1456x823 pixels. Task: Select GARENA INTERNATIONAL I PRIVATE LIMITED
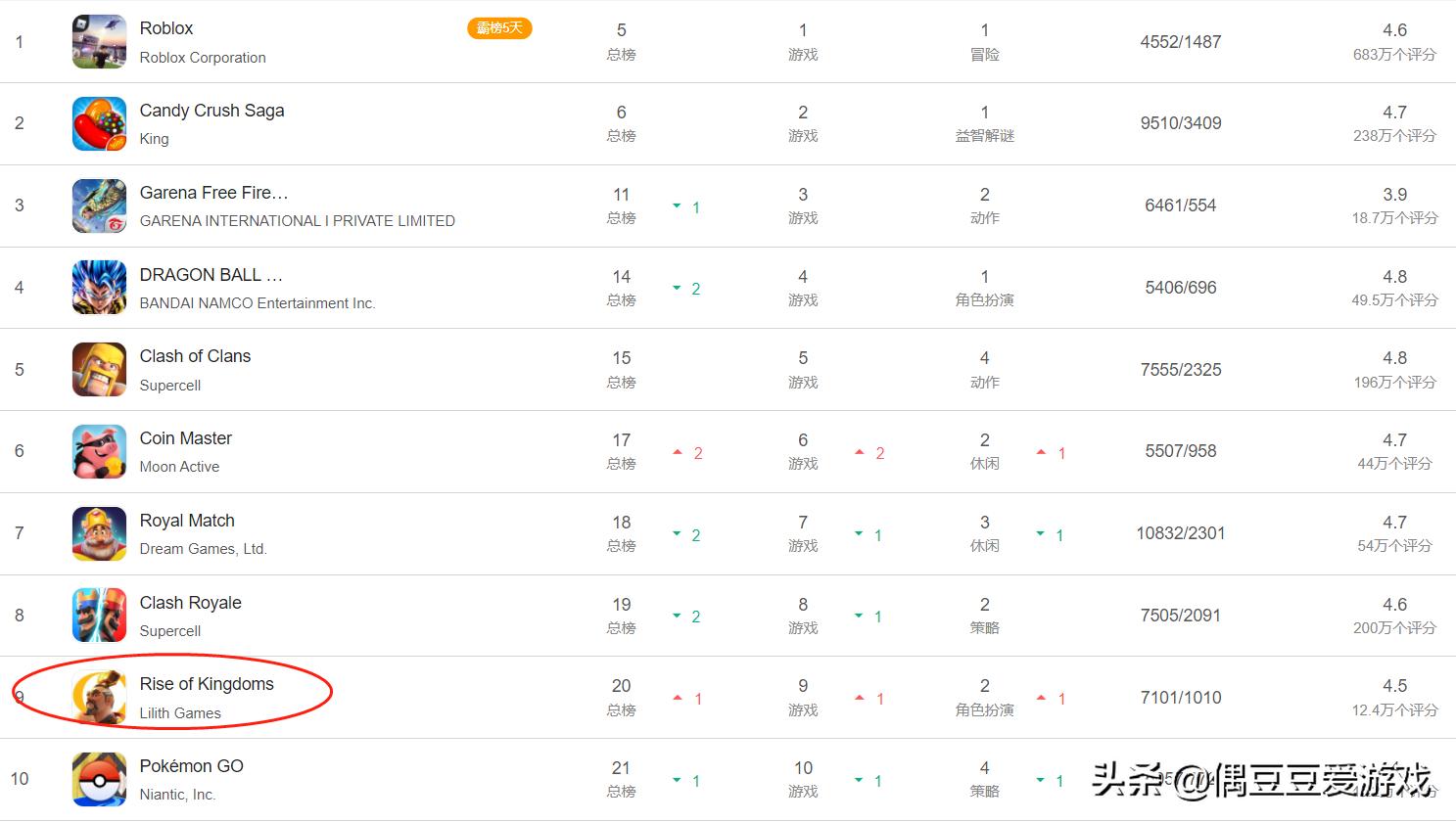pyautogui.click(x=298, y=221)
